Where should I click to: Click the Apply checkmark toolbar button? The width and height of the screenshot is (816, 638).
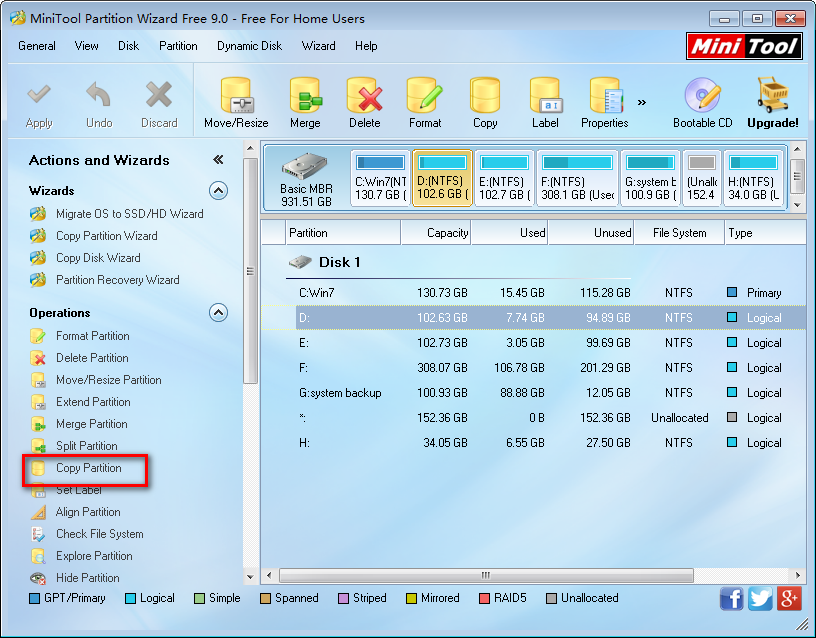tap(39, 106)
